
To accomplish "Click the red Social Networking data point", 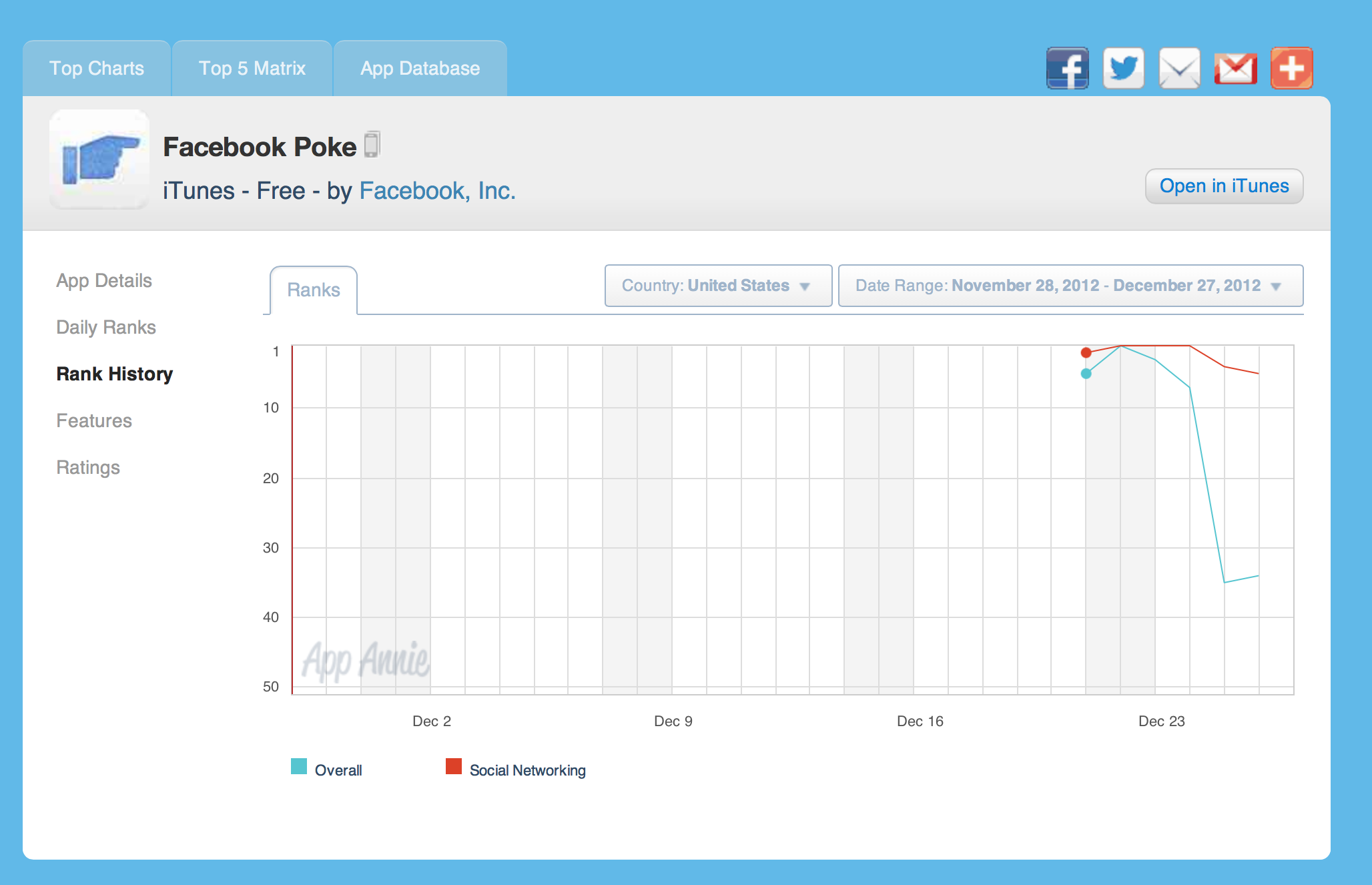I will (x=1086, y=352).
